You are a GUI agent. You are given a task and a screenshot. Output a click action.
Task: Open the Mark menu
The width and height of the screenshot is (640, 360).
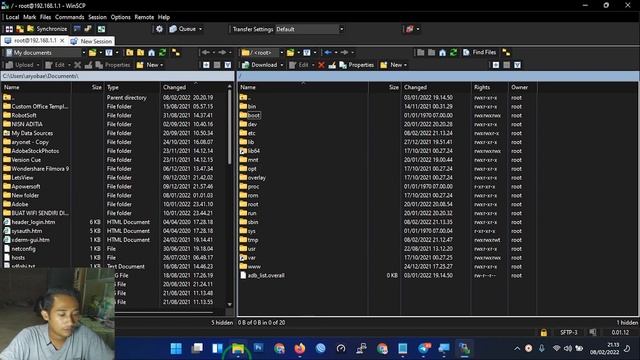coord(29,17)
